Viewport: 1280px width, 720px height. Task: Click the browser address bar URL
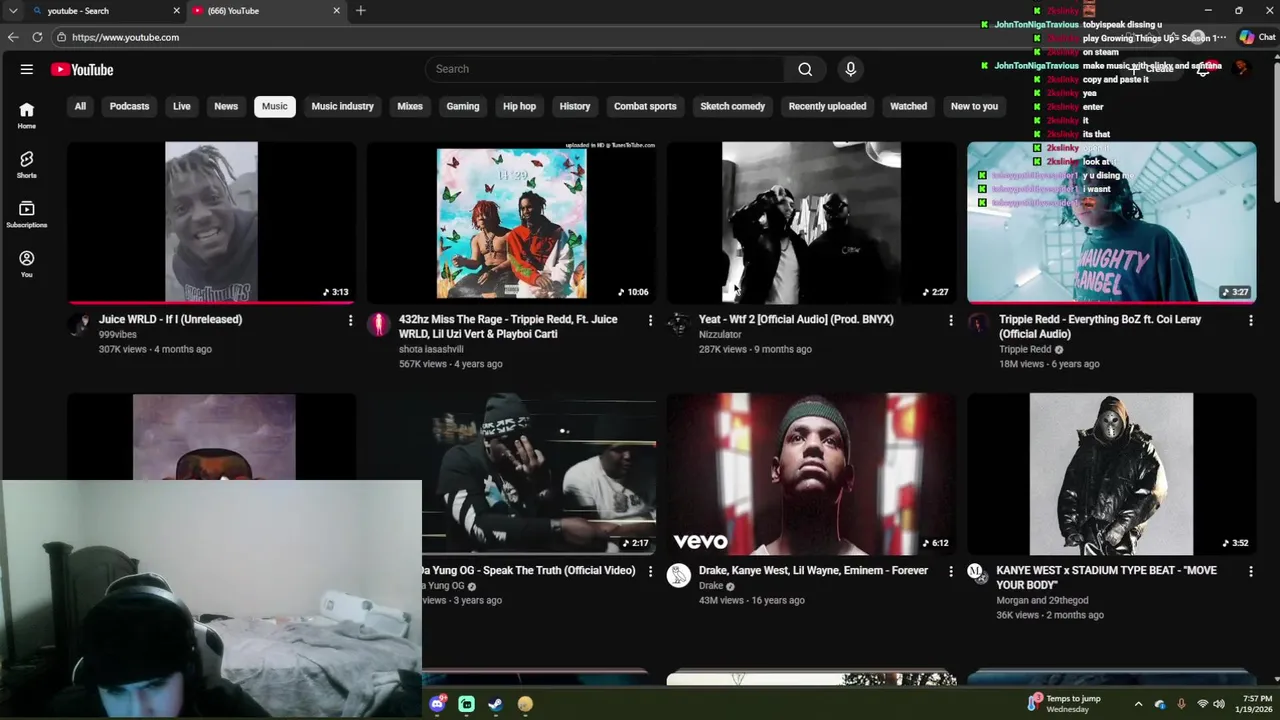tap(125, 37)
